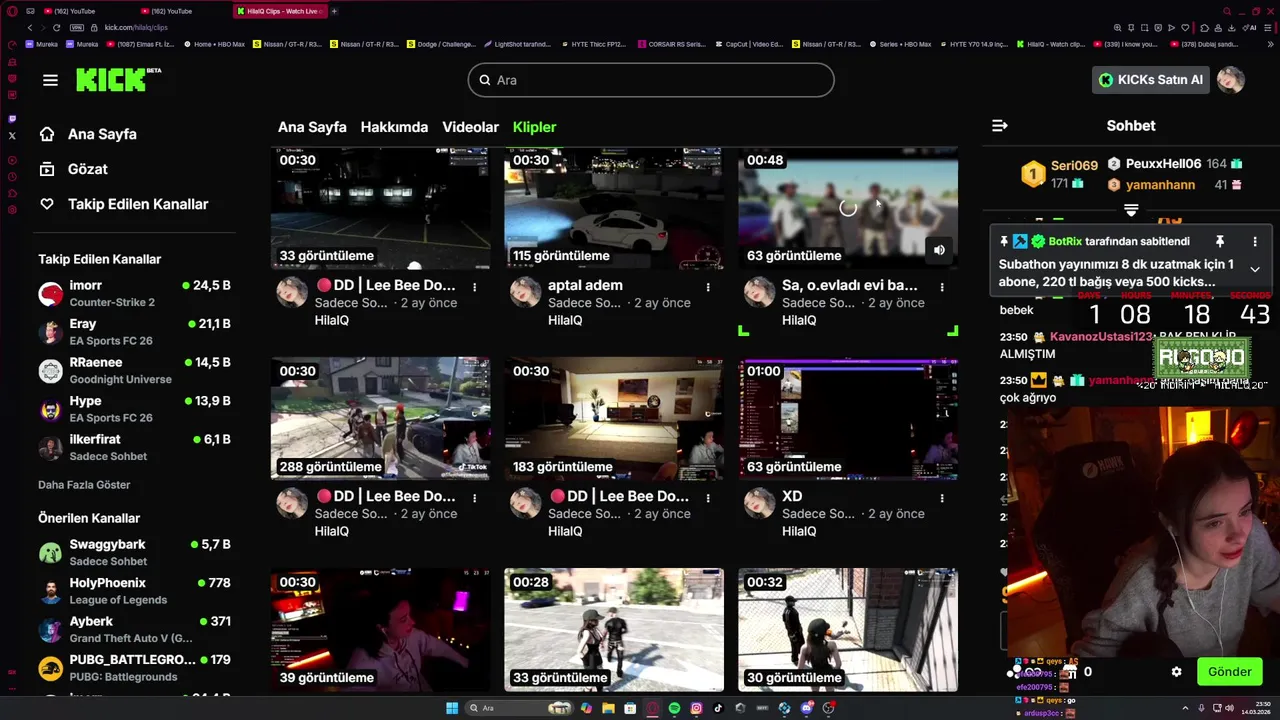This screenshot has width=1280, height=720.
Task: Open the Kick hamburger menu
Action: click(x=50, y=80)
